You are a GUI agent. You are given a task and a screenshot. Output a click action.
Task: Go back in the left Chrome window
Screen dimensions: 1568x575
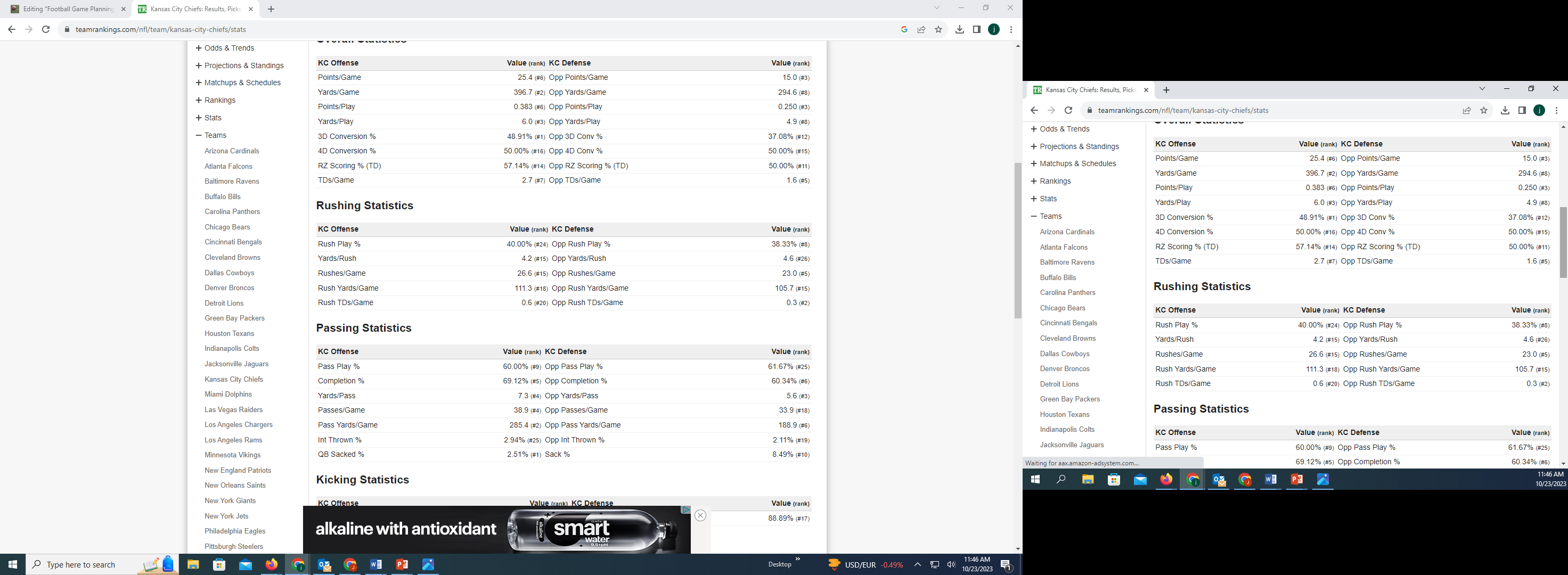click(12, 29)
